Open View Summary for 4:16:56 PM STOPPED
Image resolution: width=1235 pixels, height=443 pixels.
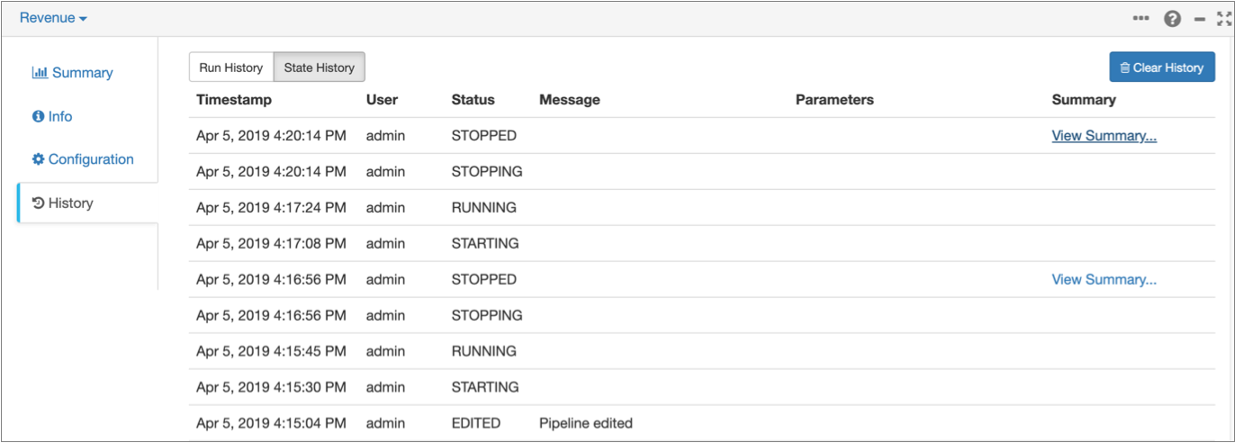pos(1103,280)
